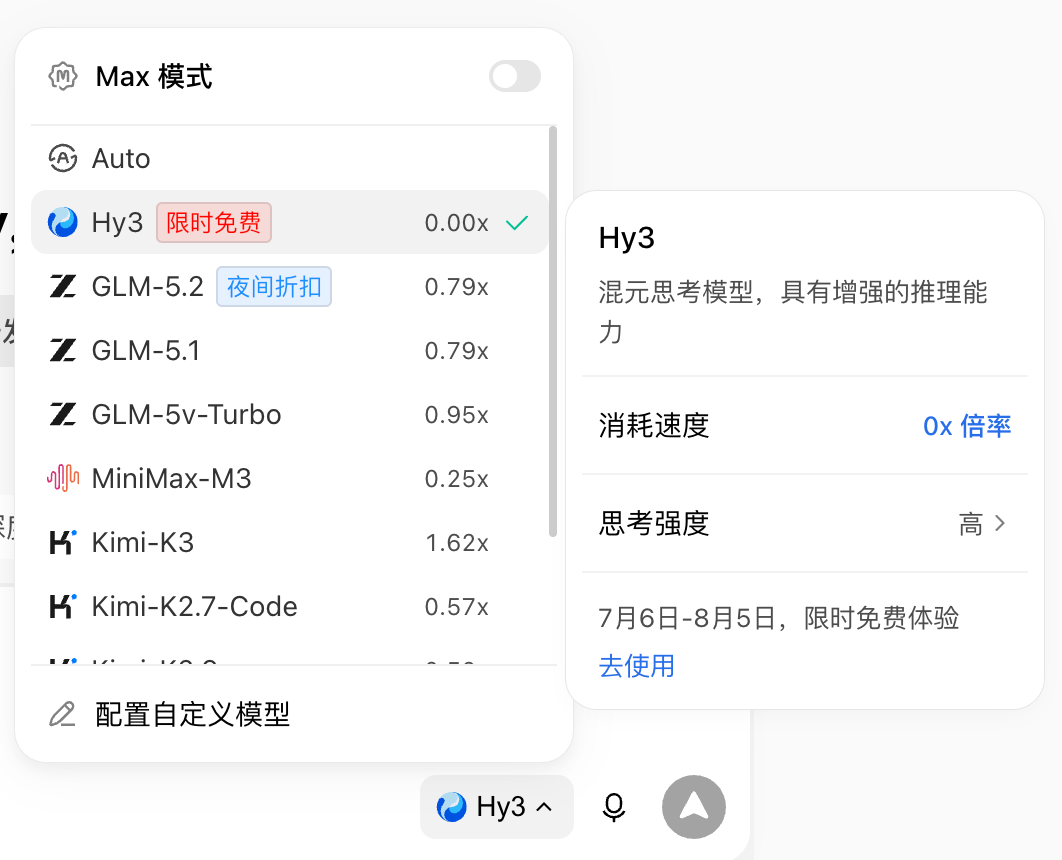This screenshot has width=1062, height=860.
Task: Switch to the Kimi-K3 model
Action: (x=289, y=542)
